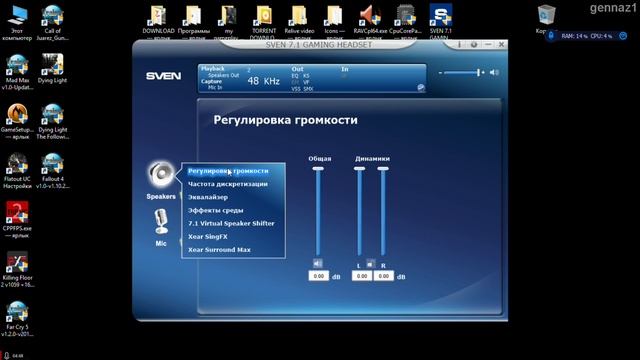
Task: Select the Speakers device icon
Action: (x=161, y=174)
